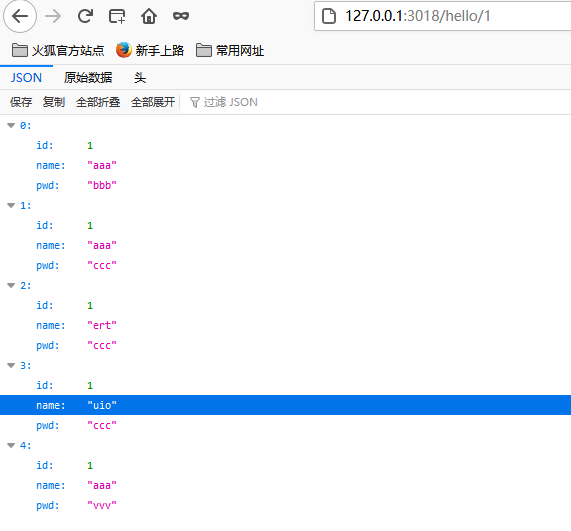Screen dimensions: 571x531
Task: Click the private browsing mask icon
Action: (x=181, y=16)
